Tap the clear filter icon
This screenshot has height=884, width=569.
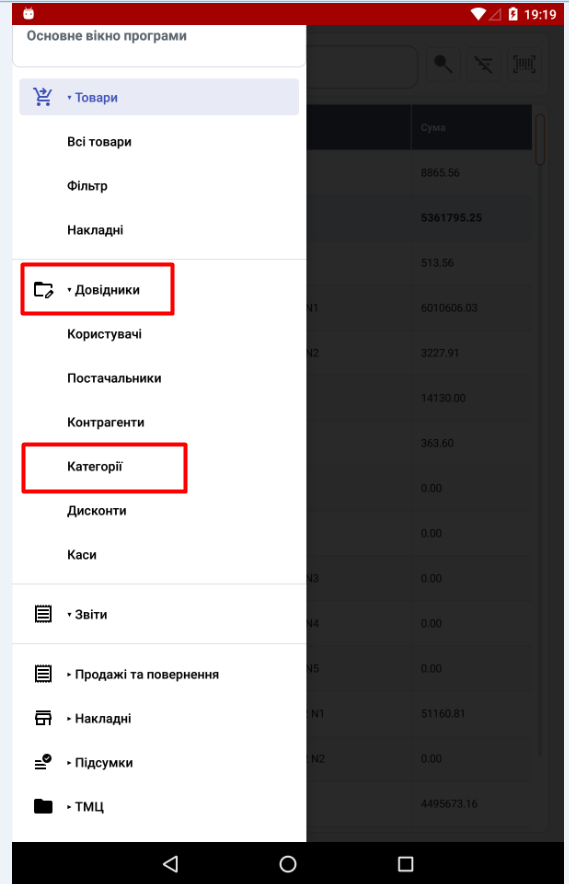pyautogui.click(x=483, y=64)
